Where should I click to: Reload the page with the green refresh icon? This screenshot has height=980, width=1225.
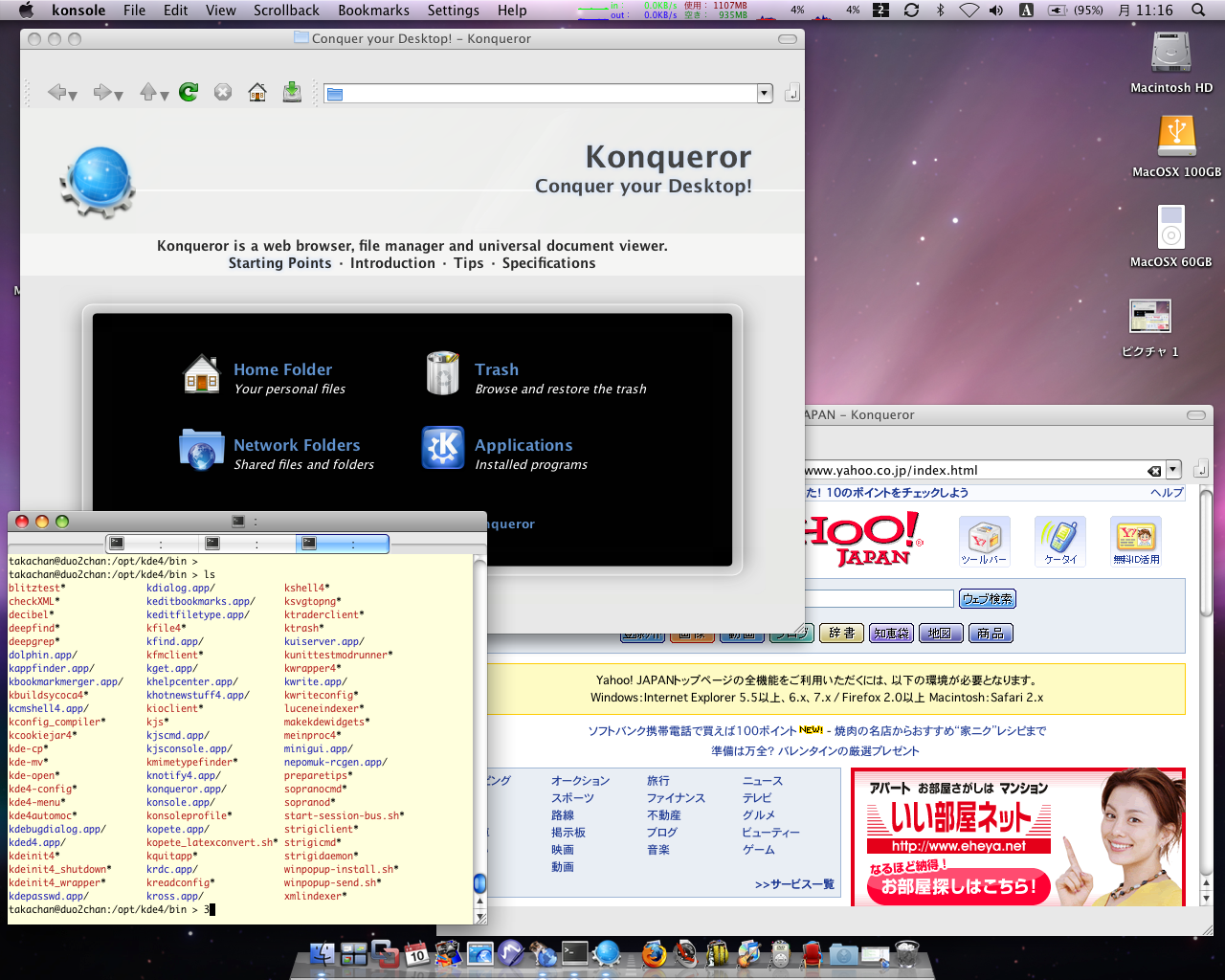point(189,92)
